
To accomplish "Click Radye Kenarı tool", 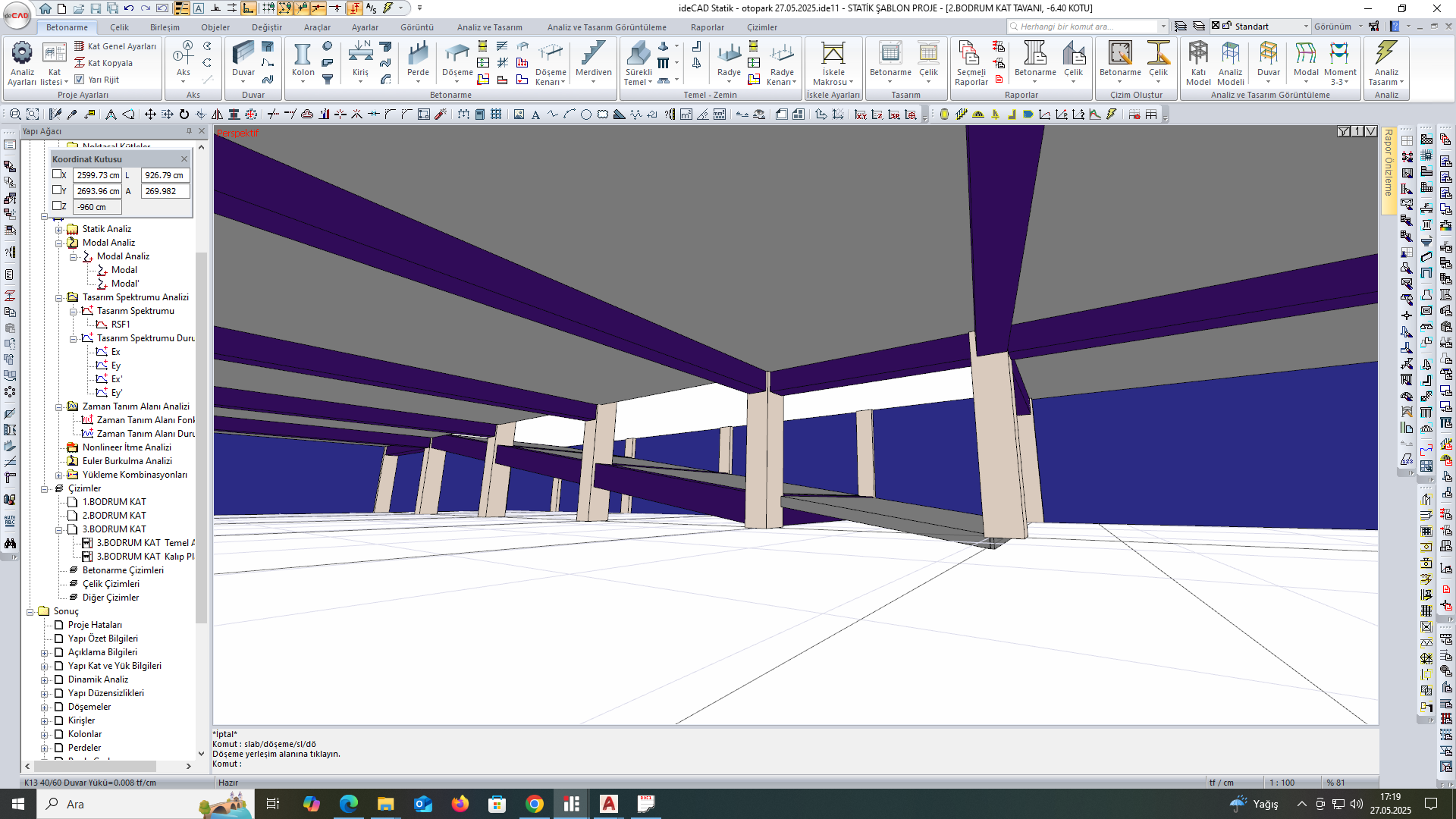I will pyautogui.click(x=782, y=64).
